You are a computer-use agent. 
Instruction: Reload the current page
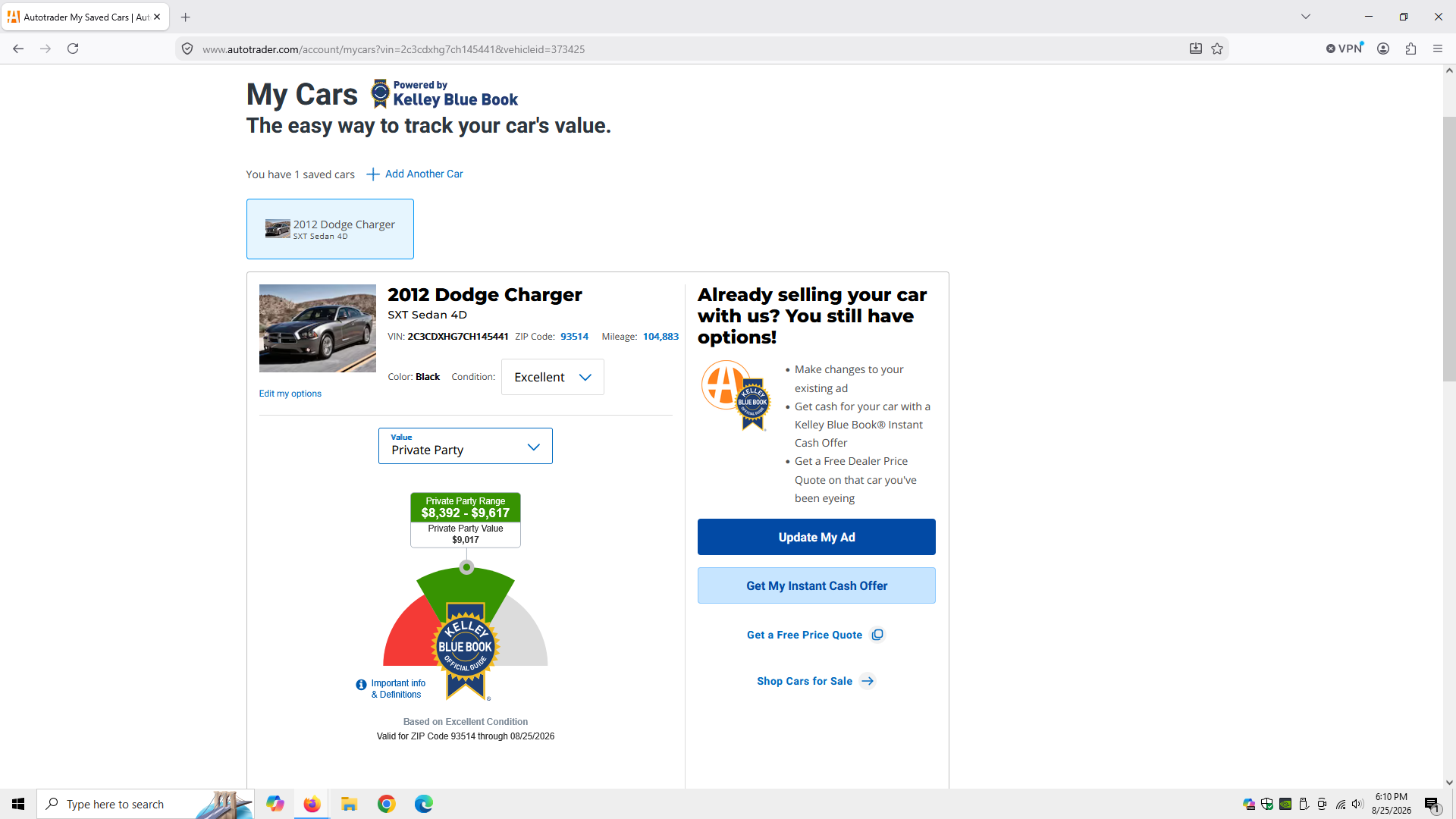click(73, 49)
